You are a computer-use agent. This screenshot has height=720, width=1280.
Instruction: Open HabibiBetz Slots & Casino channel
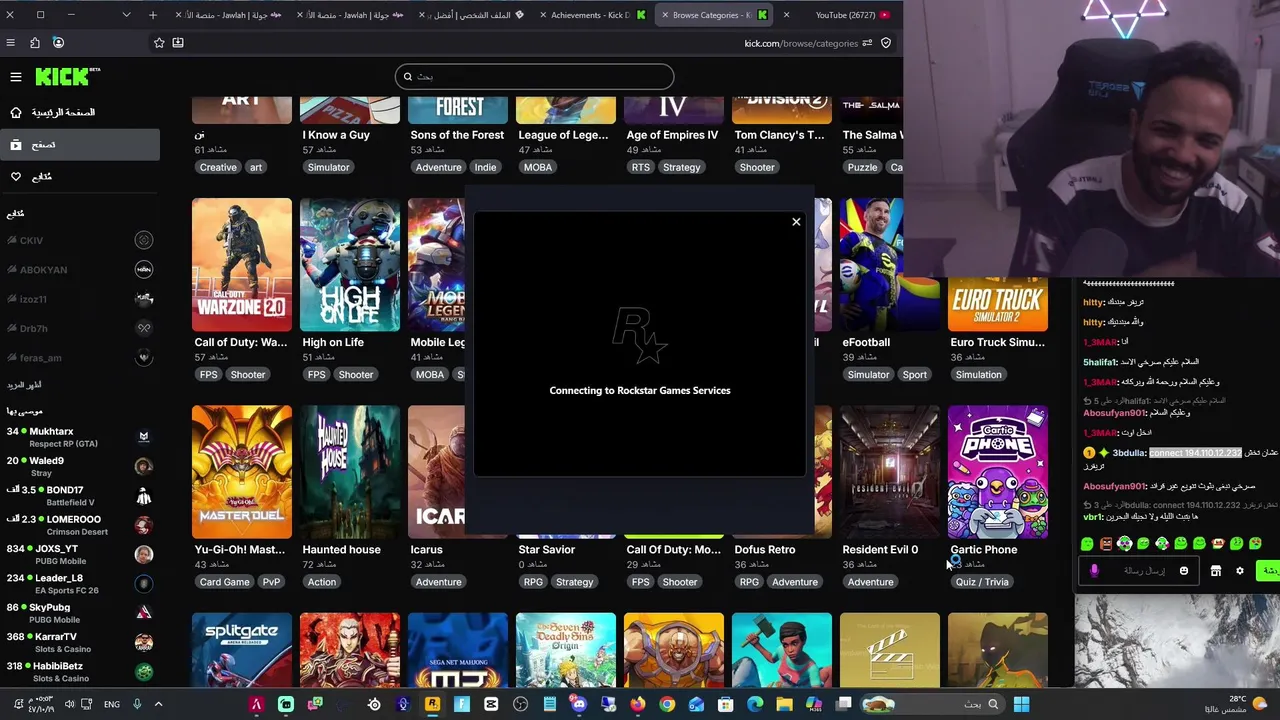tap(80, 671)
